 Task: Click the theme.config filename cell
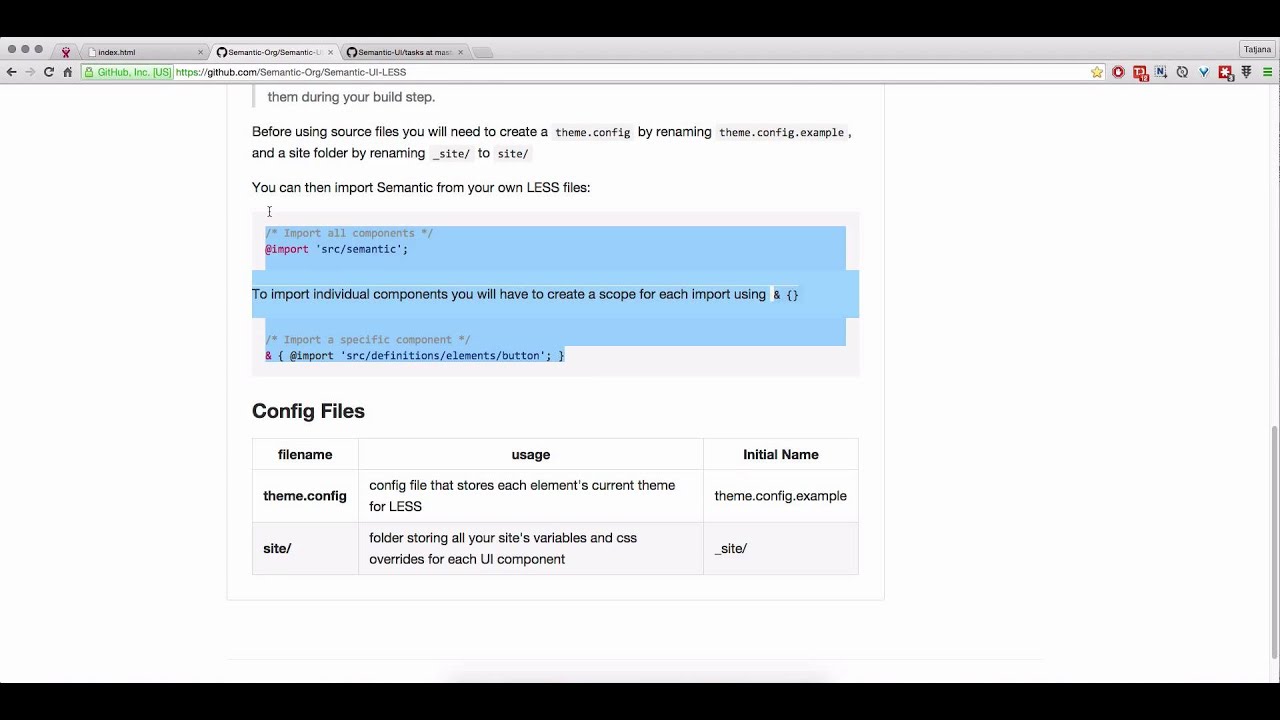point(305,496)
